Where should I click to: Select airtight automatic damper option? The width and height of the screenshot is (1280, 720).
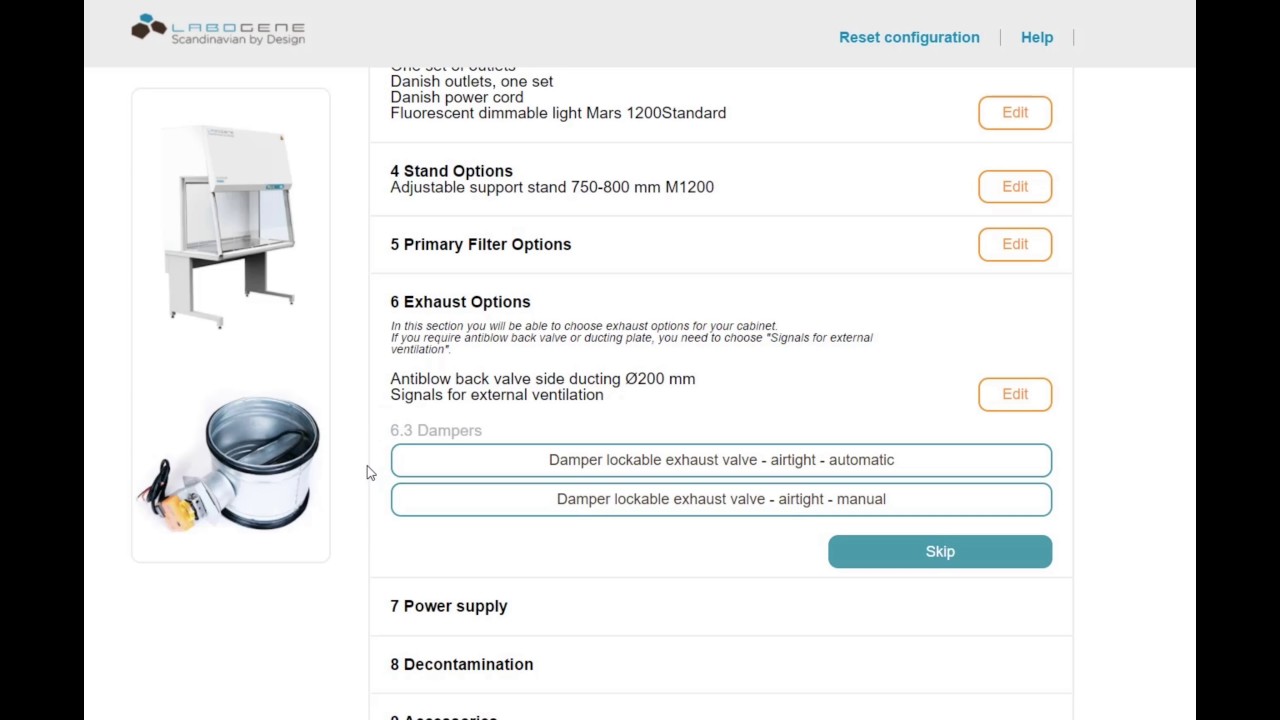point(721,460)
